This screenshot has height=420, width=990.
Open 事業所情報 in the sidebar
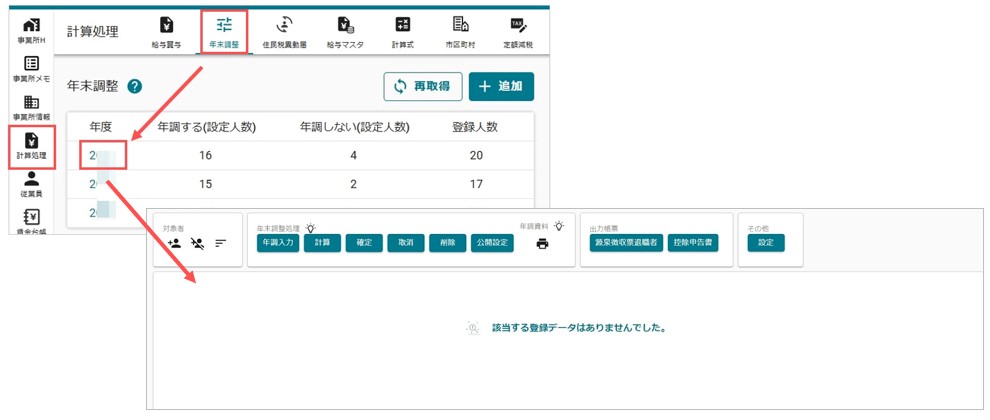click(x=32, y=107)
